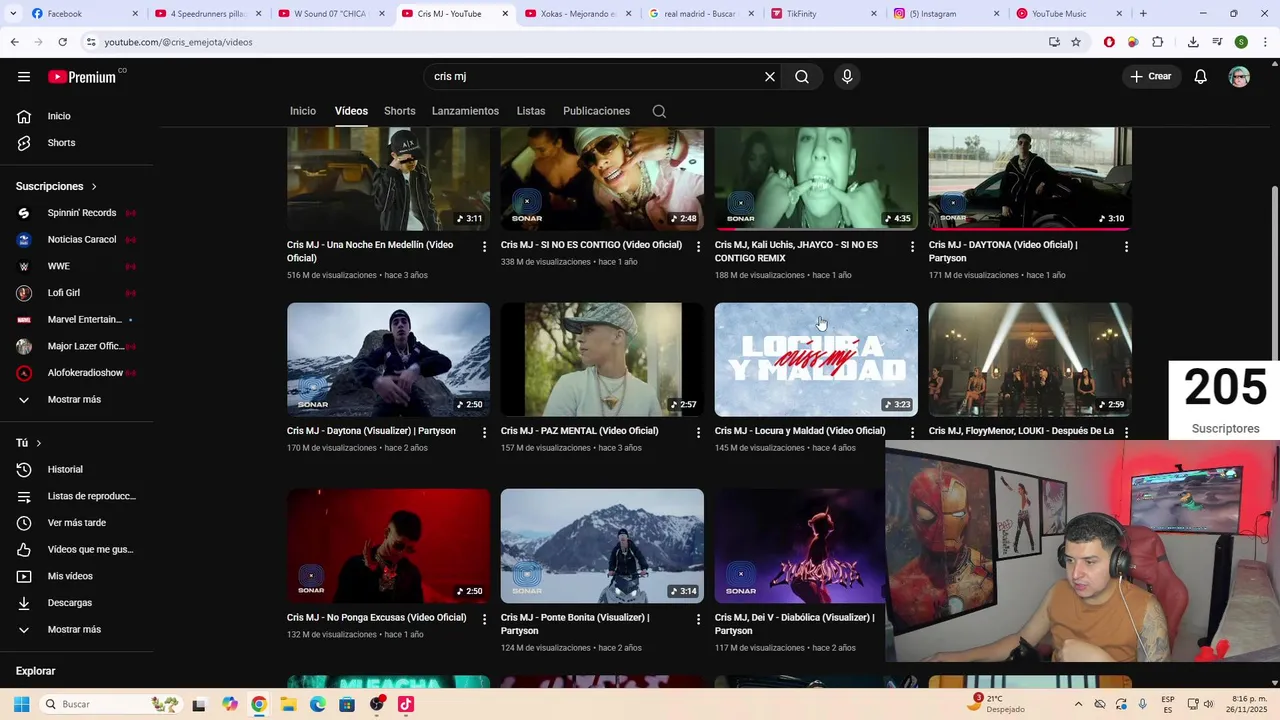Image resolution: width=1280 pixels, height=720 pixels.
Task: Go back in browser history
Action: (14, 42)
